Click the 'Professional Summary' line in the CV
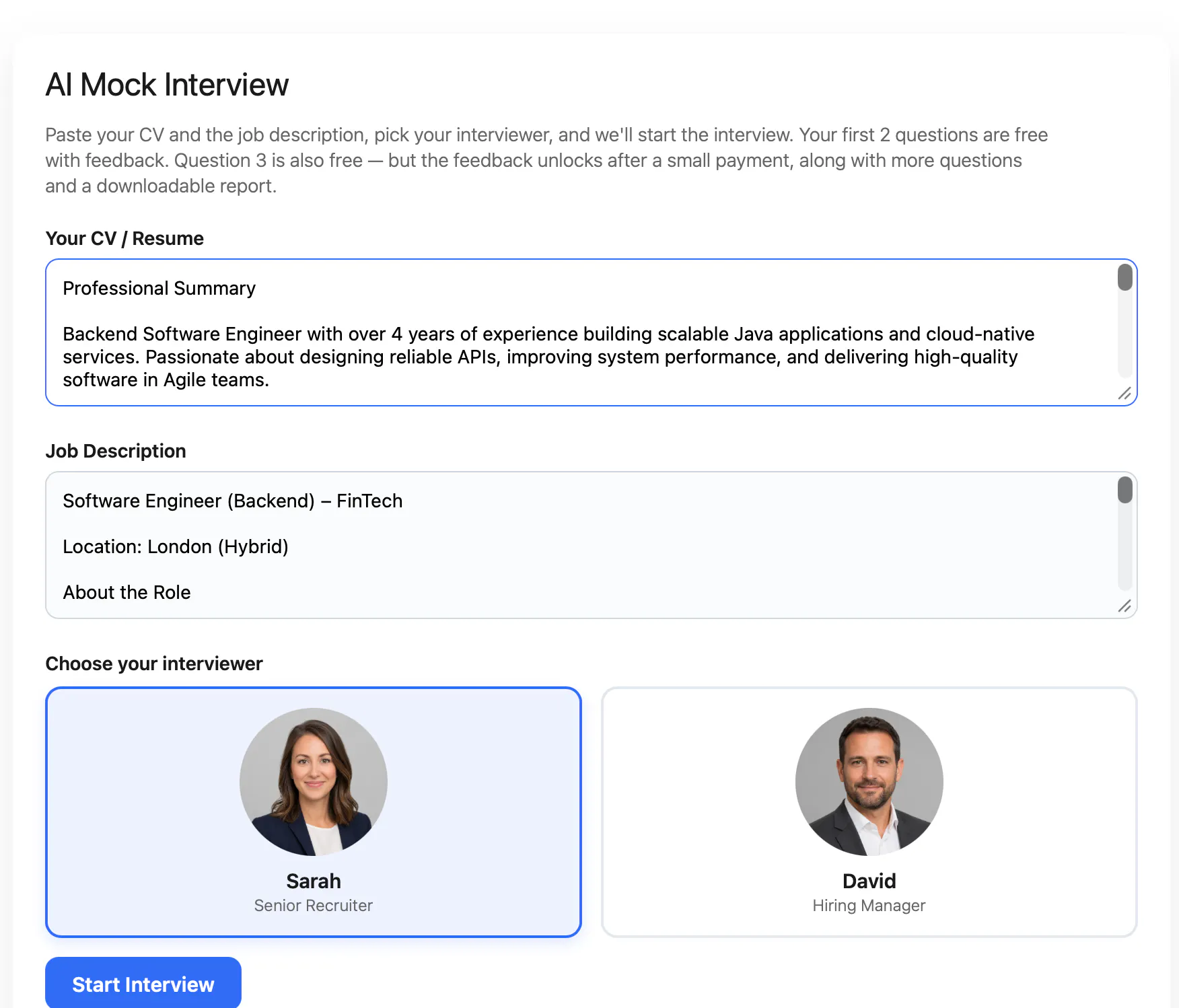Screen dimensions: 1179x1008 coord(159,288)
